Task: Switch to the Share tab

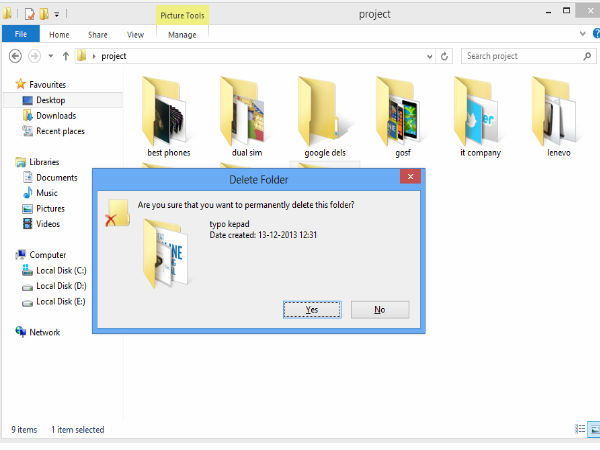Action: click(100, 34)
